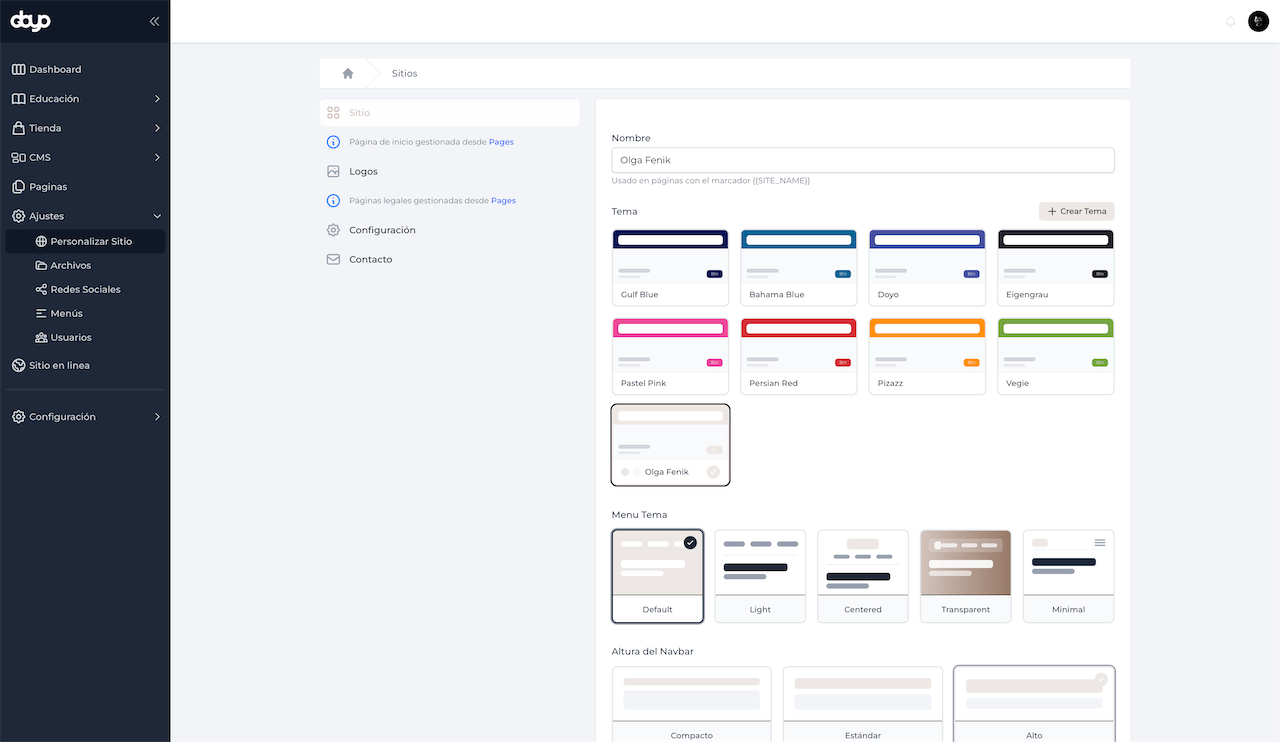Select the Light menu theme option

[760, 576]
